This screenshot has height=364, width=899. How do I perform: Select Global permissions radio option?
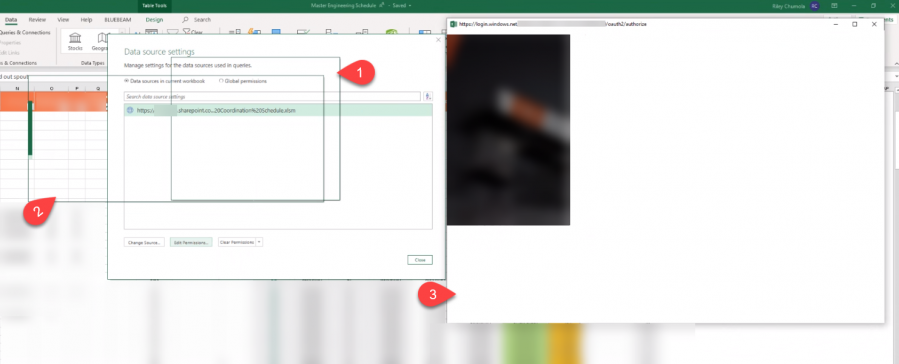(243, 81)
